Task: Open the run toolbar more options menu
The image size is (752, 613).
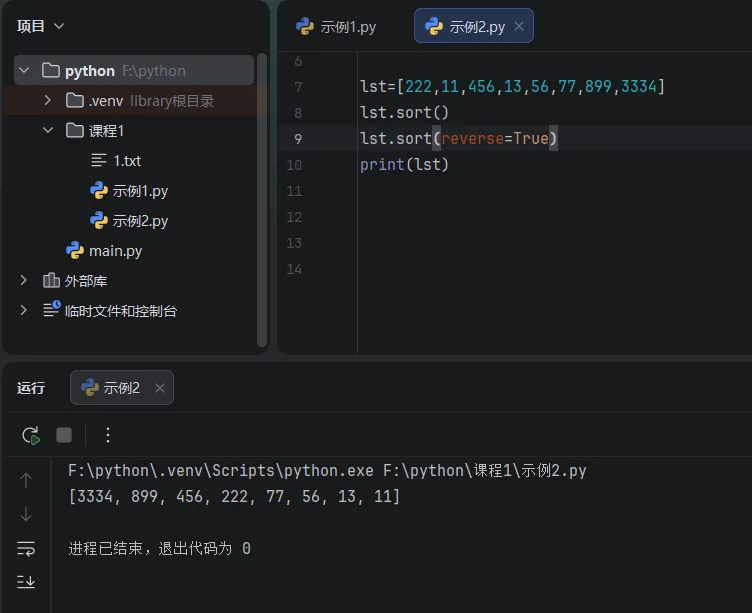Action: pyautogui.click(x=108, y=435)
